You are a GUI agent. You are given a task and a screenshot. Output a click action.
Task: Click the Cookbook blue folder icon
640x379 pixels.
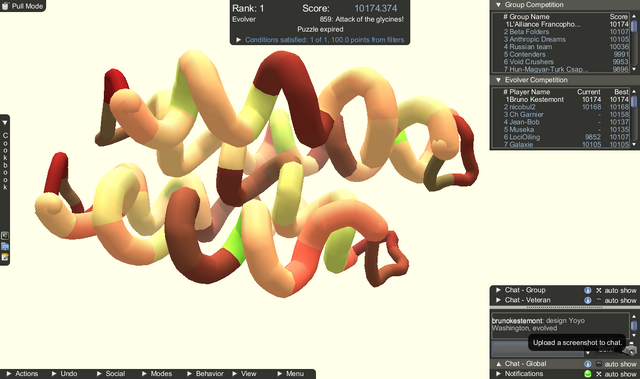tap(5, 246)
